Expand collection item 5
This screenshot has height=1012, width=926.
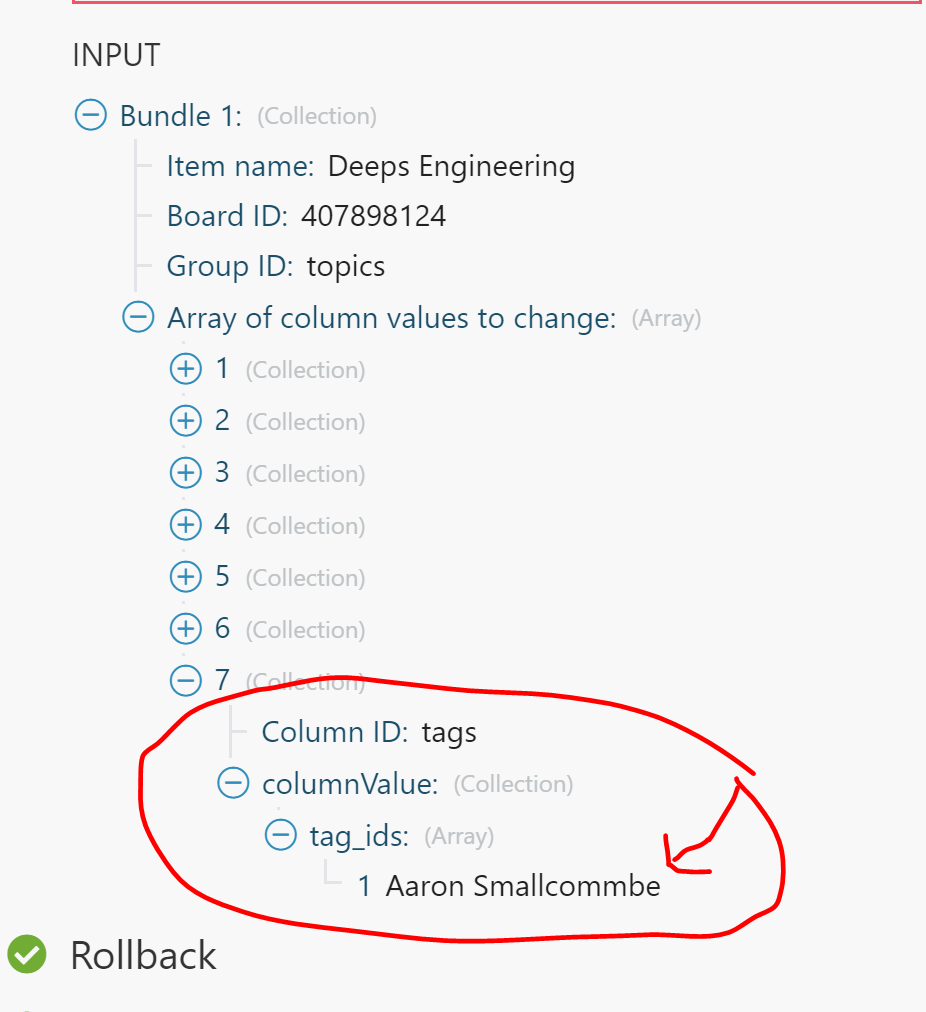click(186, 577)
